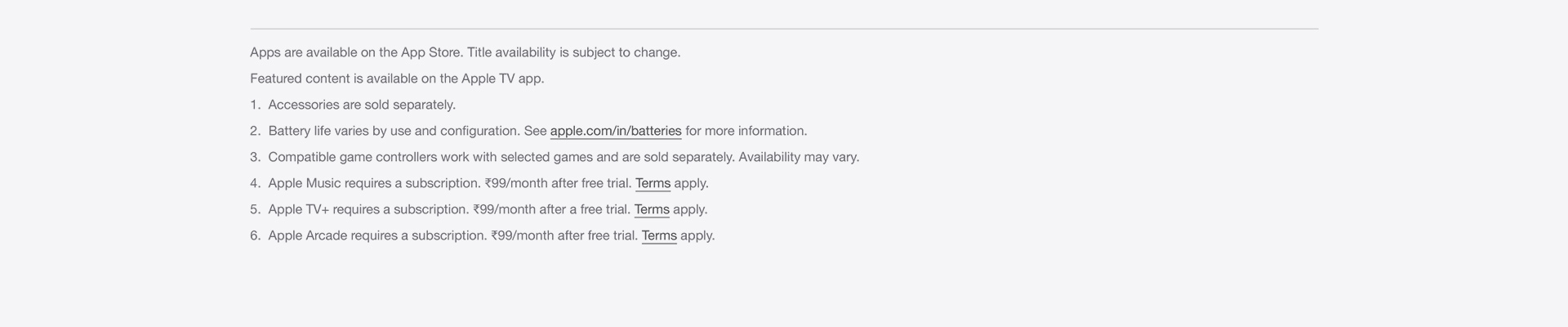Click footnote number 3 marker
The width and height of the screenshot is (1568, 327).
click(255, 157)
